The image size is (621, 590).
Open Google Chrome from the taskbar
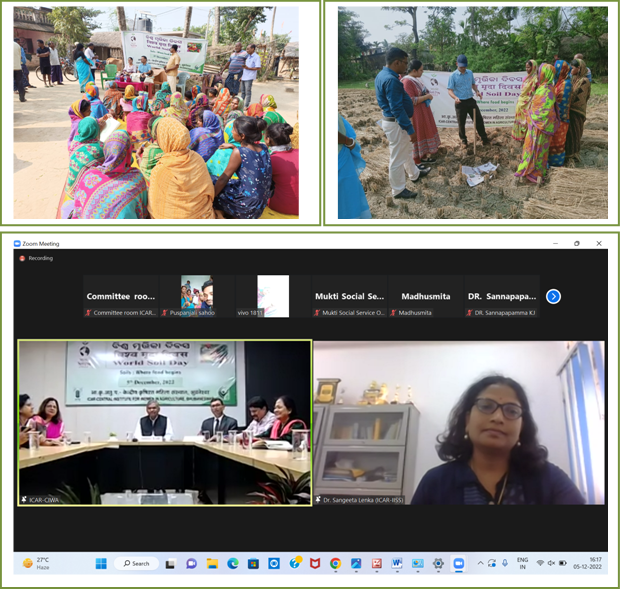coord(335,563)
